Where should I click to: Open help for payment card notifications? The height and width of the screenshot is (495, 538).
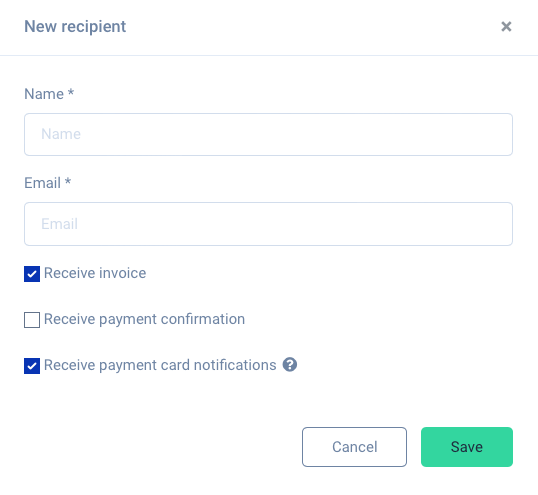(290, 364)
